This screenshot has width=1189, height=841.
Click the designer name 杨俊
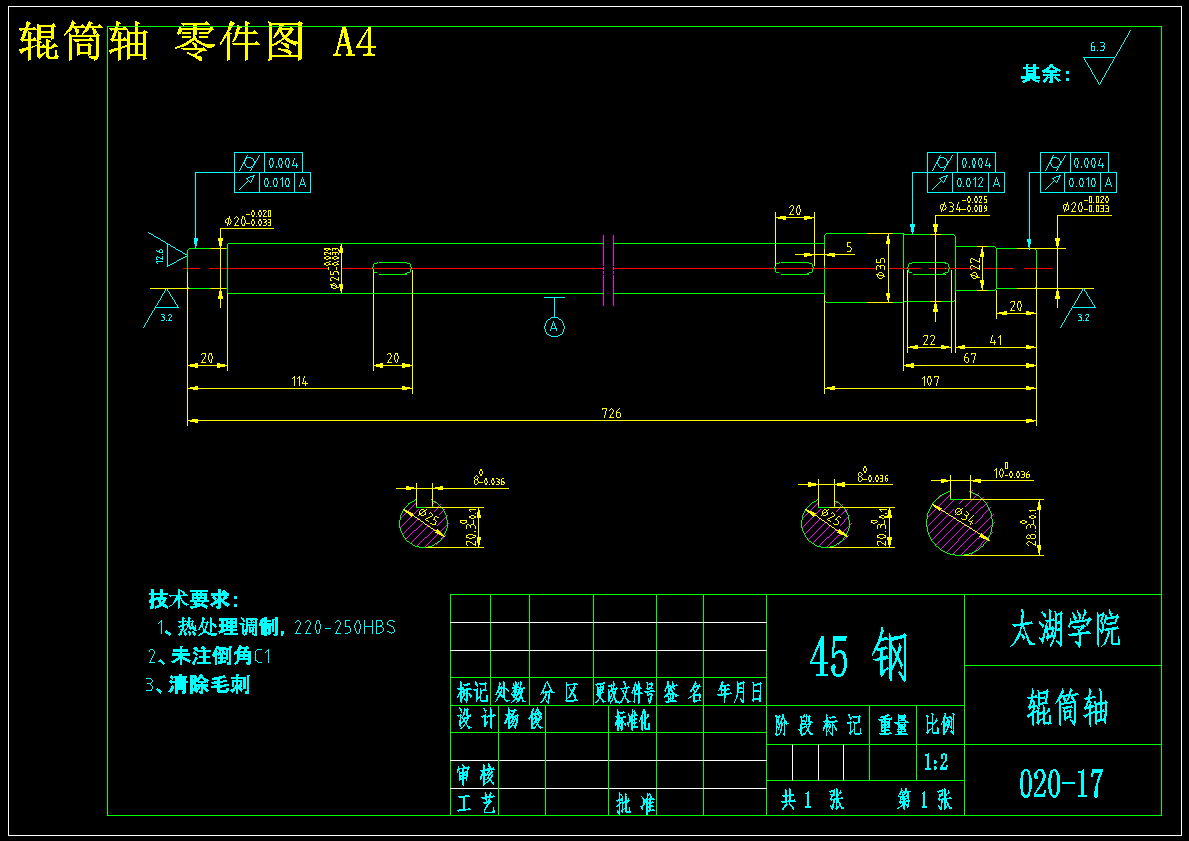point(522,719)
